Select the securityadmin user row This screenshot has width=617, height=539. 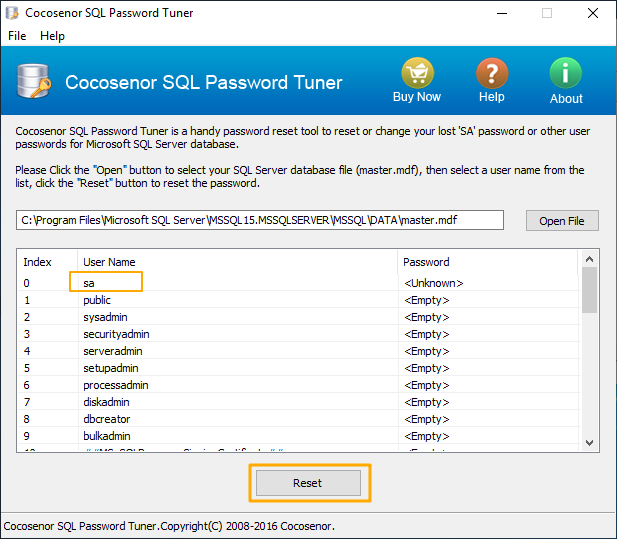pos(298,334)
